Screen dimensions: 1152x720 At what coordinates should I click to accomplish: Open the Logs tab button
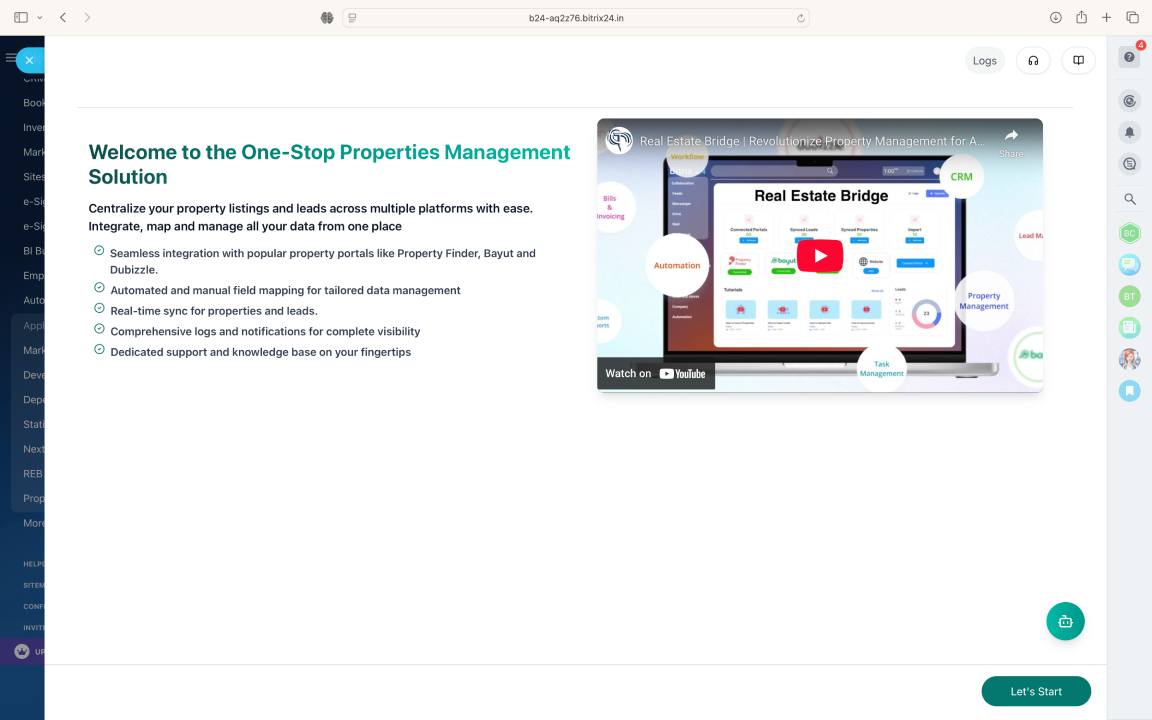click(984, 60)
